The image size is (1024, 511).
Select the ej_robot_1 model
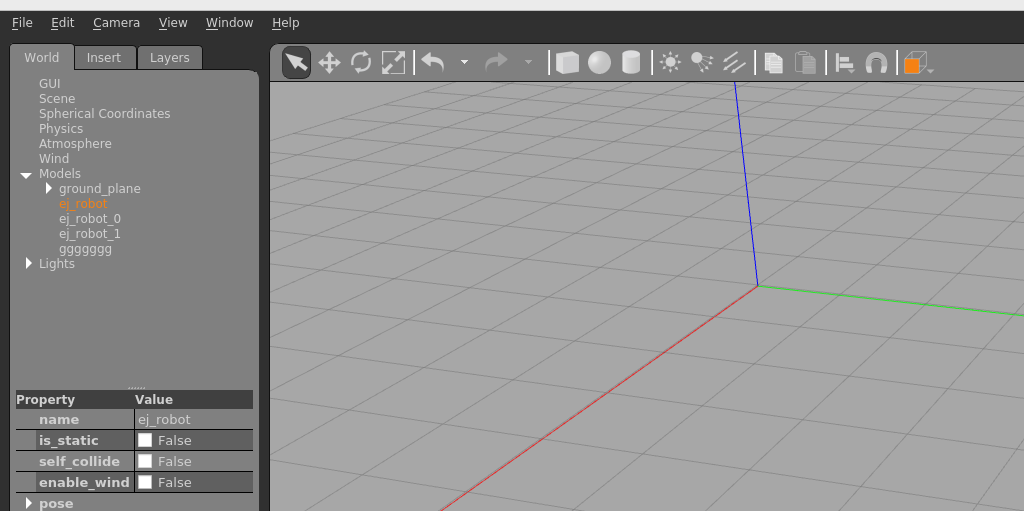[x=90, y=234]
